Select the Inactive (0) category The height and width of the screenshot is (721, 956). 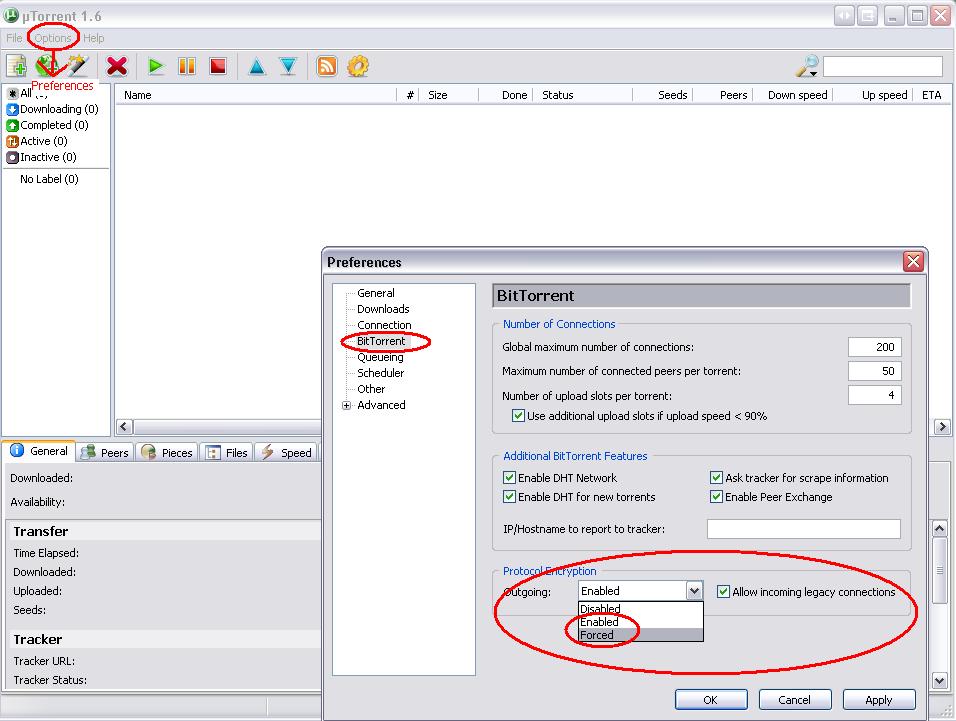point(41,157)
